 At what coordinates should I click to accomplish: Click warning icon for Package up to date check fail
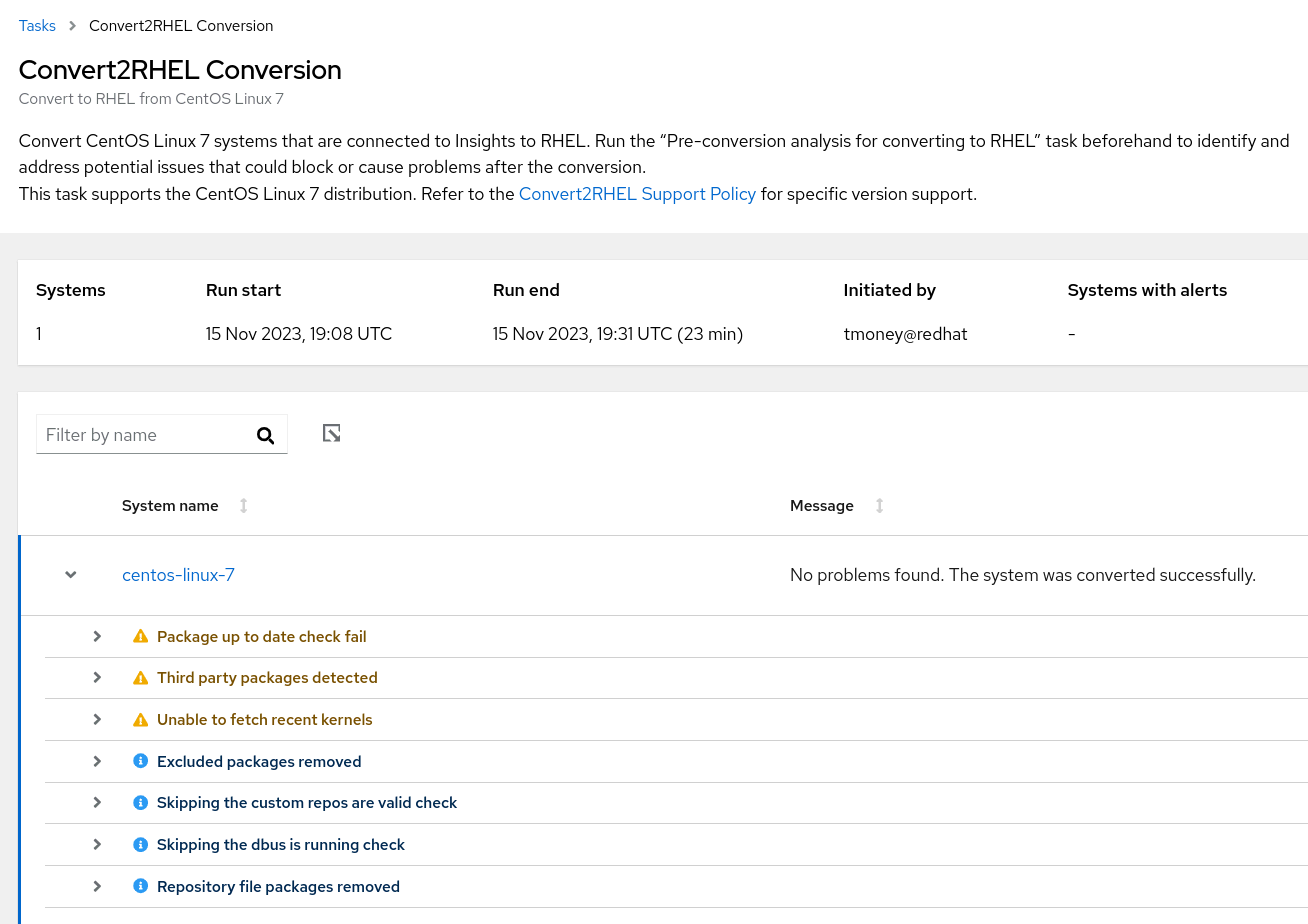point(141,636)
